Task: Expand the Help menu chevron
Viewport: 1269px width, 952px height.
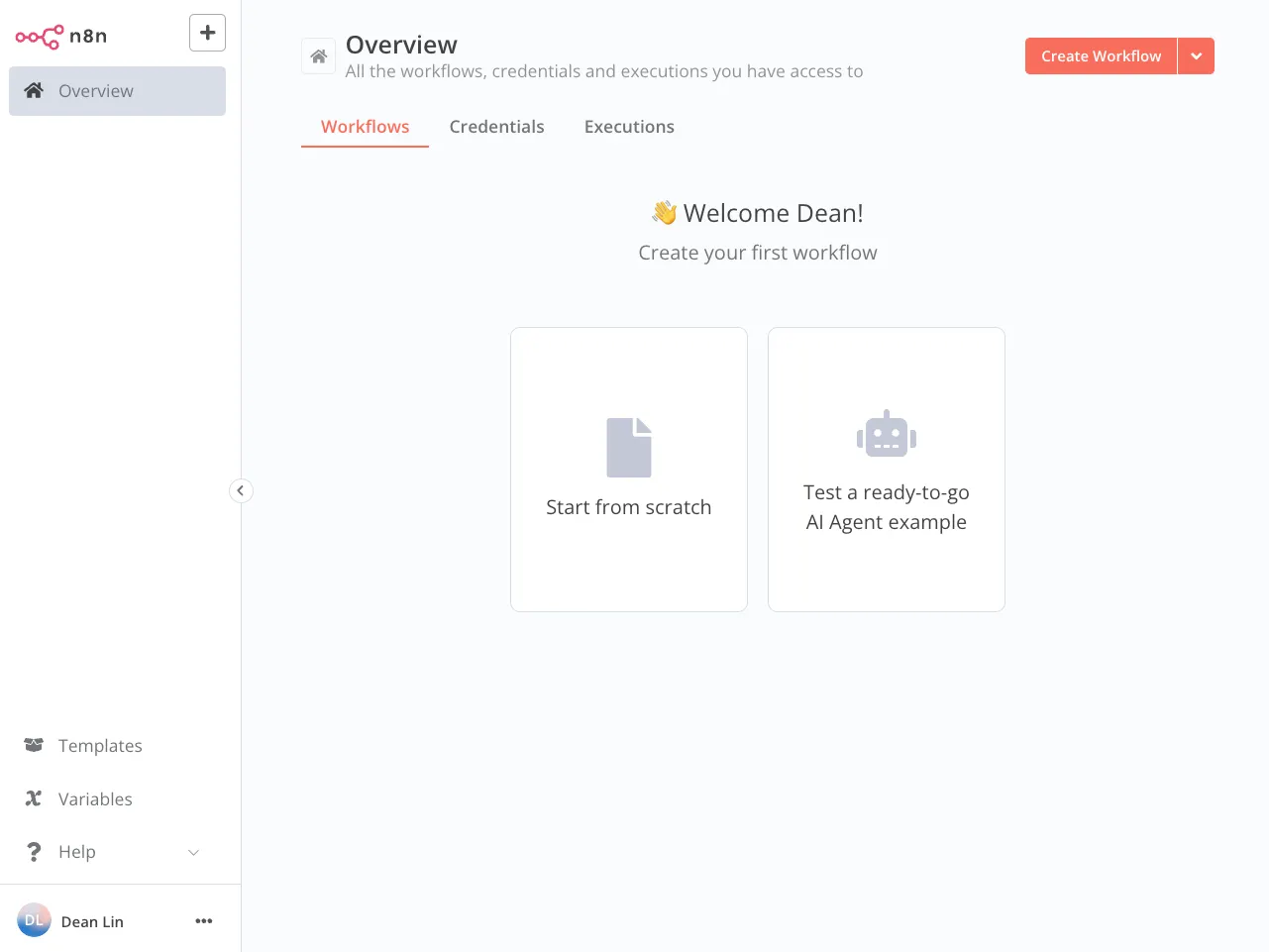Action: pos(194,852)
